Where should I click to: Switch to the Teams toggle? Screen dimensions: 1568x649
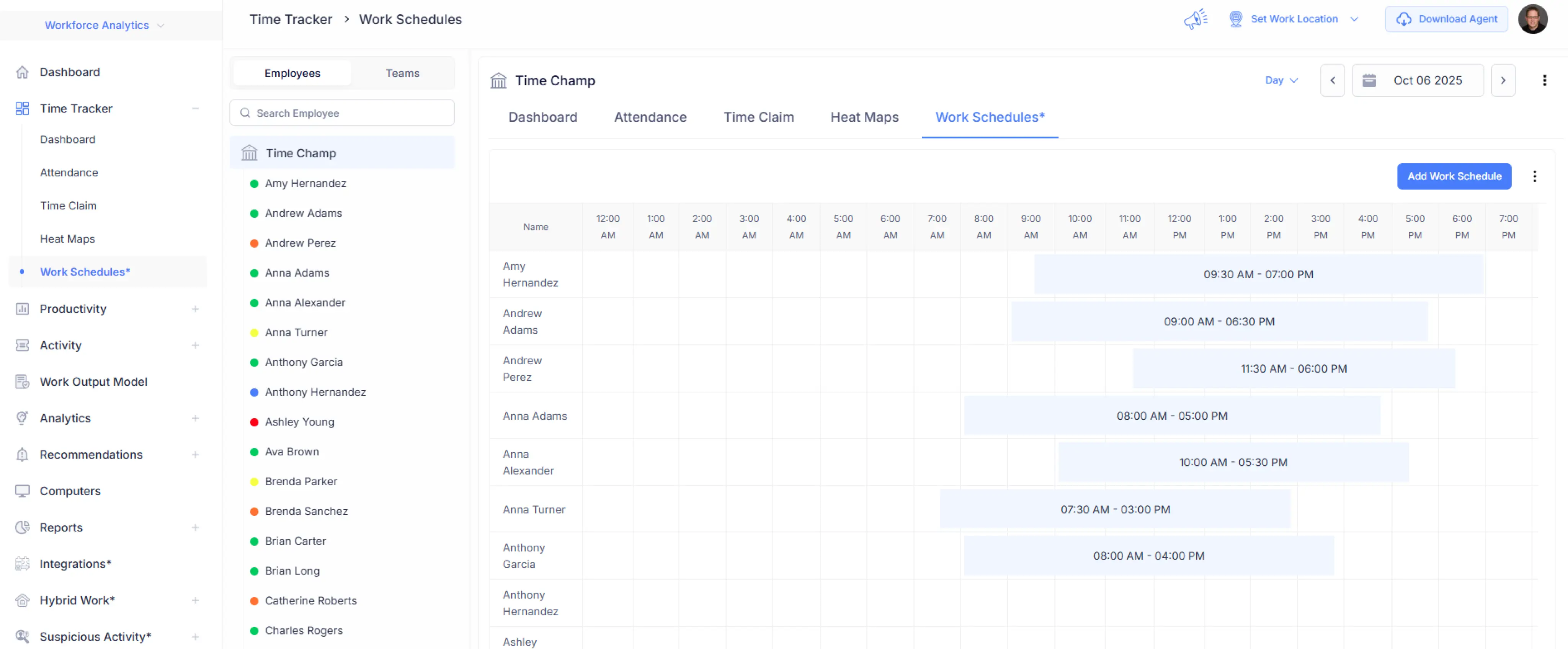coord(402,73)
